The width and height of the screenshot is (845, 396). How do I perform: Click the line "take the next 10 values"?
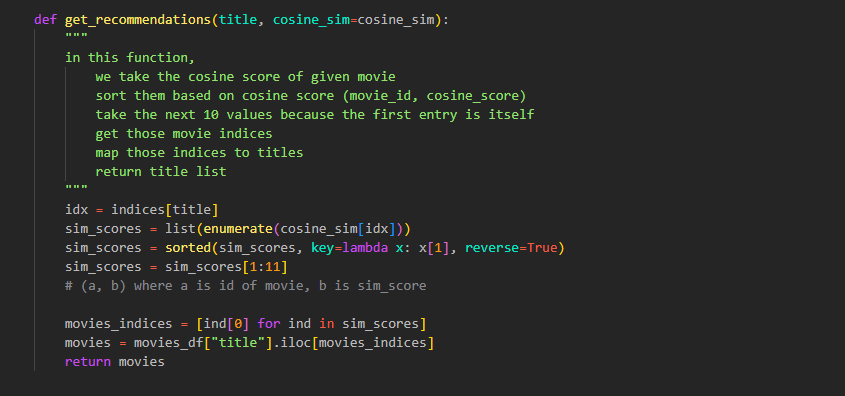coord(315,115)
